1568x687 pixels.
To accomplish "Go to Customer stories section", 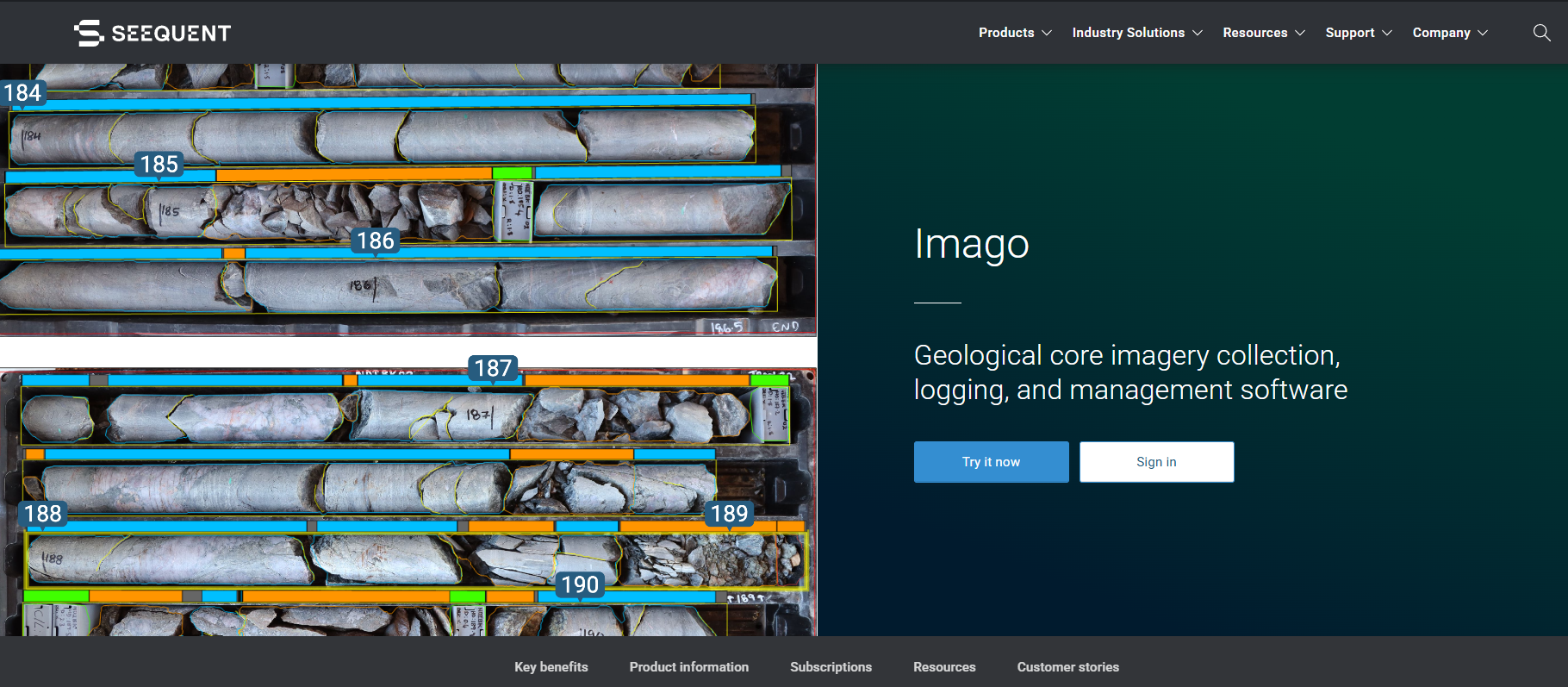I will (x=1068, y=667).
